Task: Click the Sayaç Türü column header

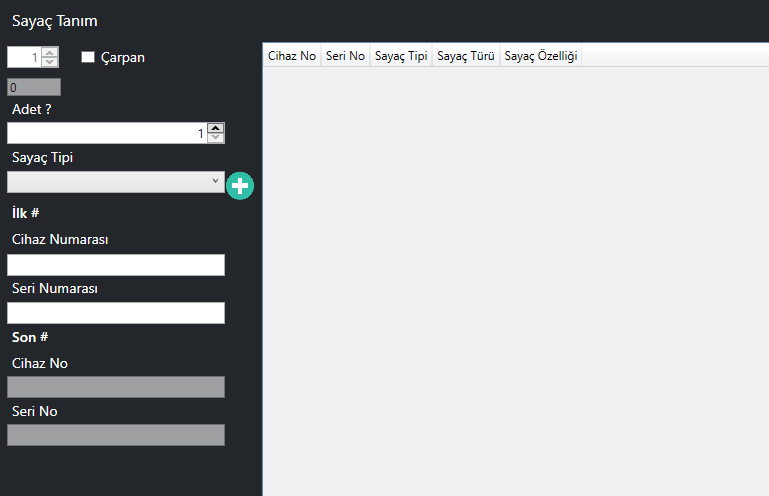Action: (466, 56)
